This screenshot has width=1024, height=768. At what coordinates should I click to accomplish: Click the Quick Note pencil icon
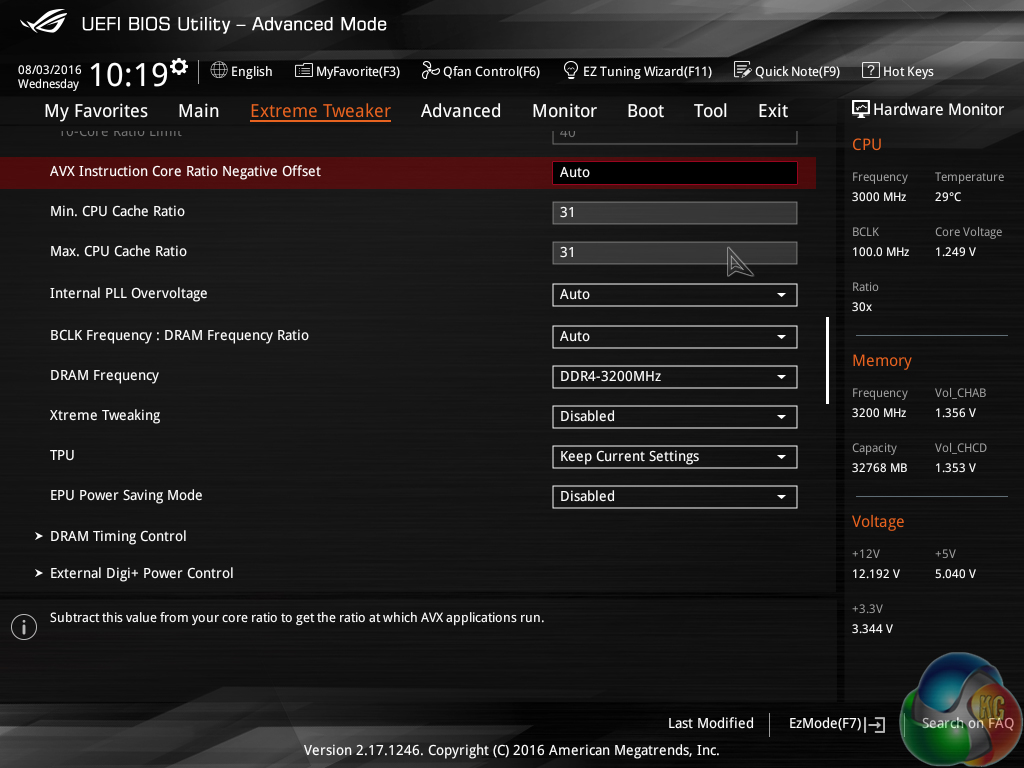743,70
